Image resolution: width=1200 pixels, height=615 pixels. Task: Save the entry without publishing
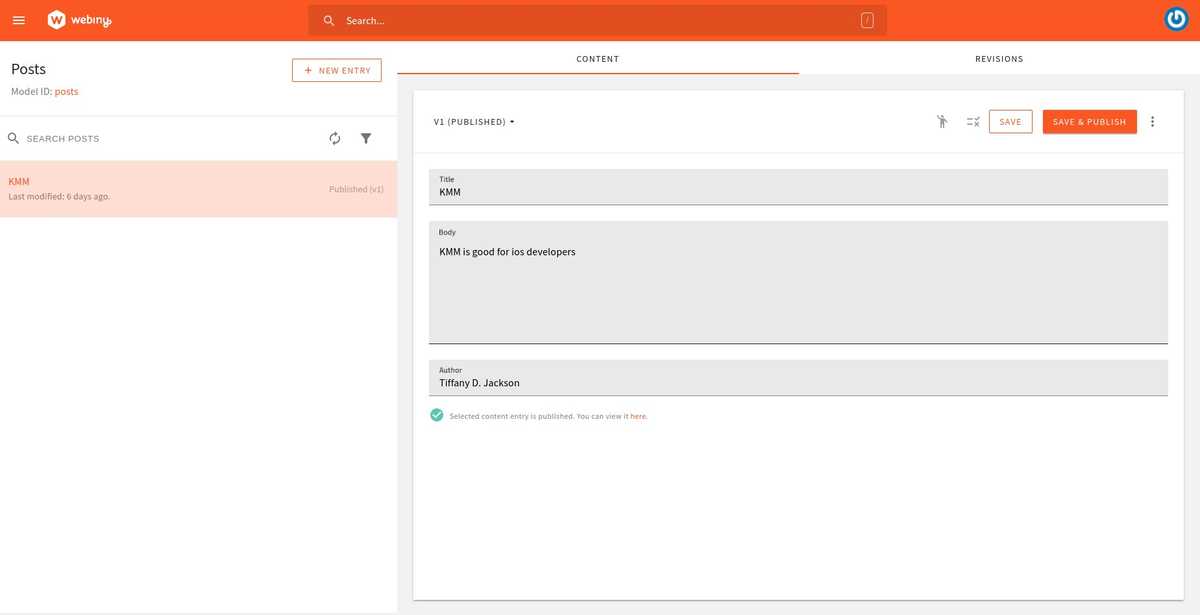(x=1010, y=120)
